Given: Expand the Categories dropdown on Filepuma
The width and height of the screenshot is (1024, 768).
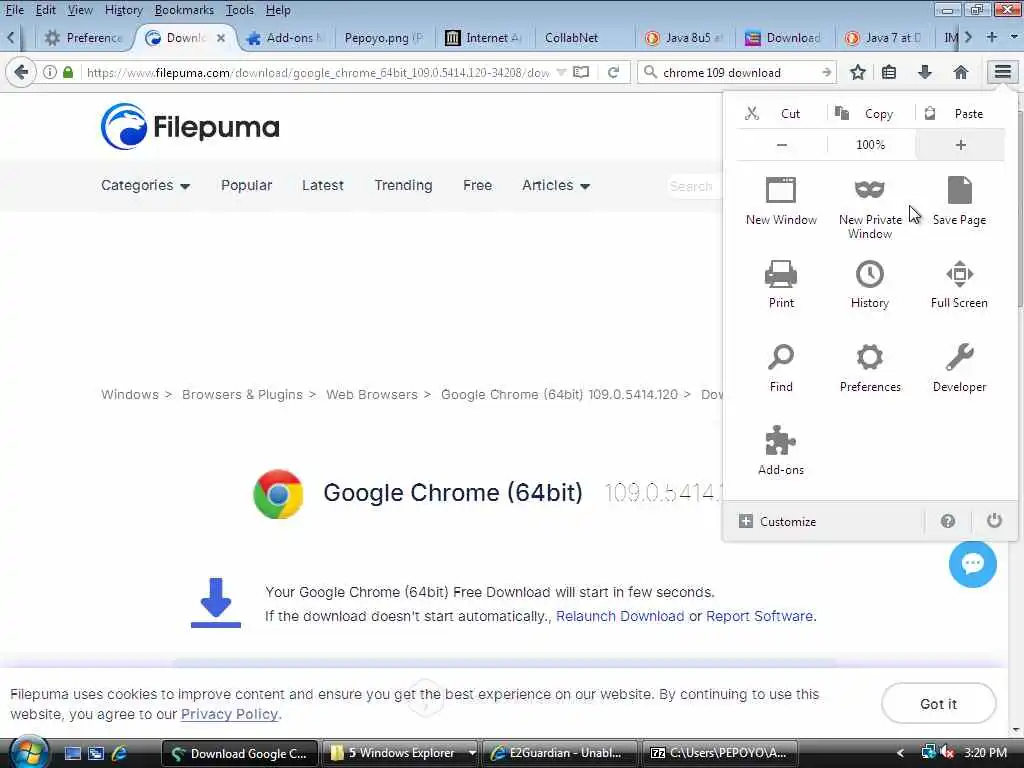Looking at the screenshot, I should [145, 185].
